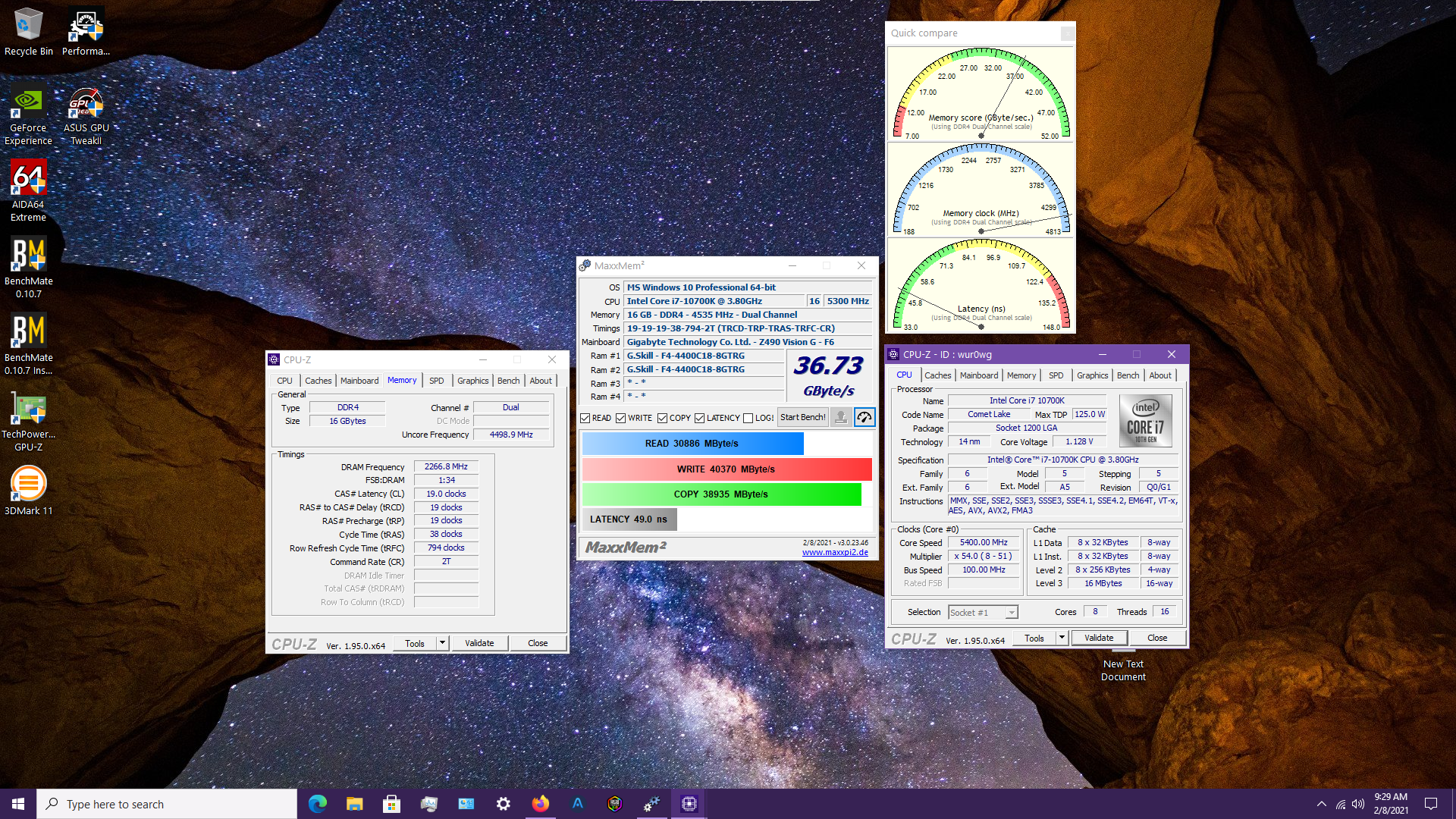This screenshot has height=819, width=1456.
Task: Select the Memory tab in CPU-Z wur0wg
Action: [x=1021, y=375]
